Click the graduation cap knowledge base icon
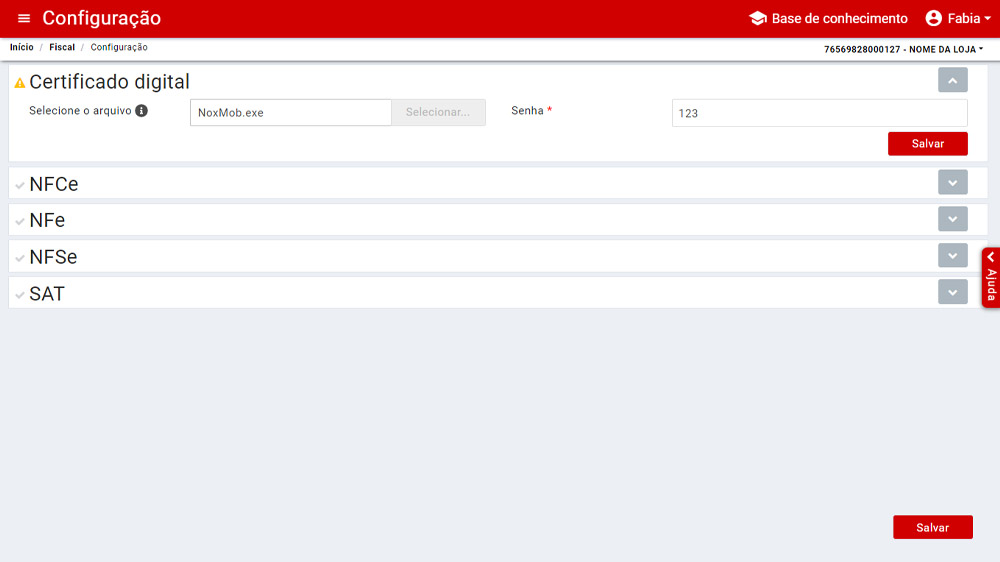Viewport: 1000px width, 562px height. click(x=758, y=19)
